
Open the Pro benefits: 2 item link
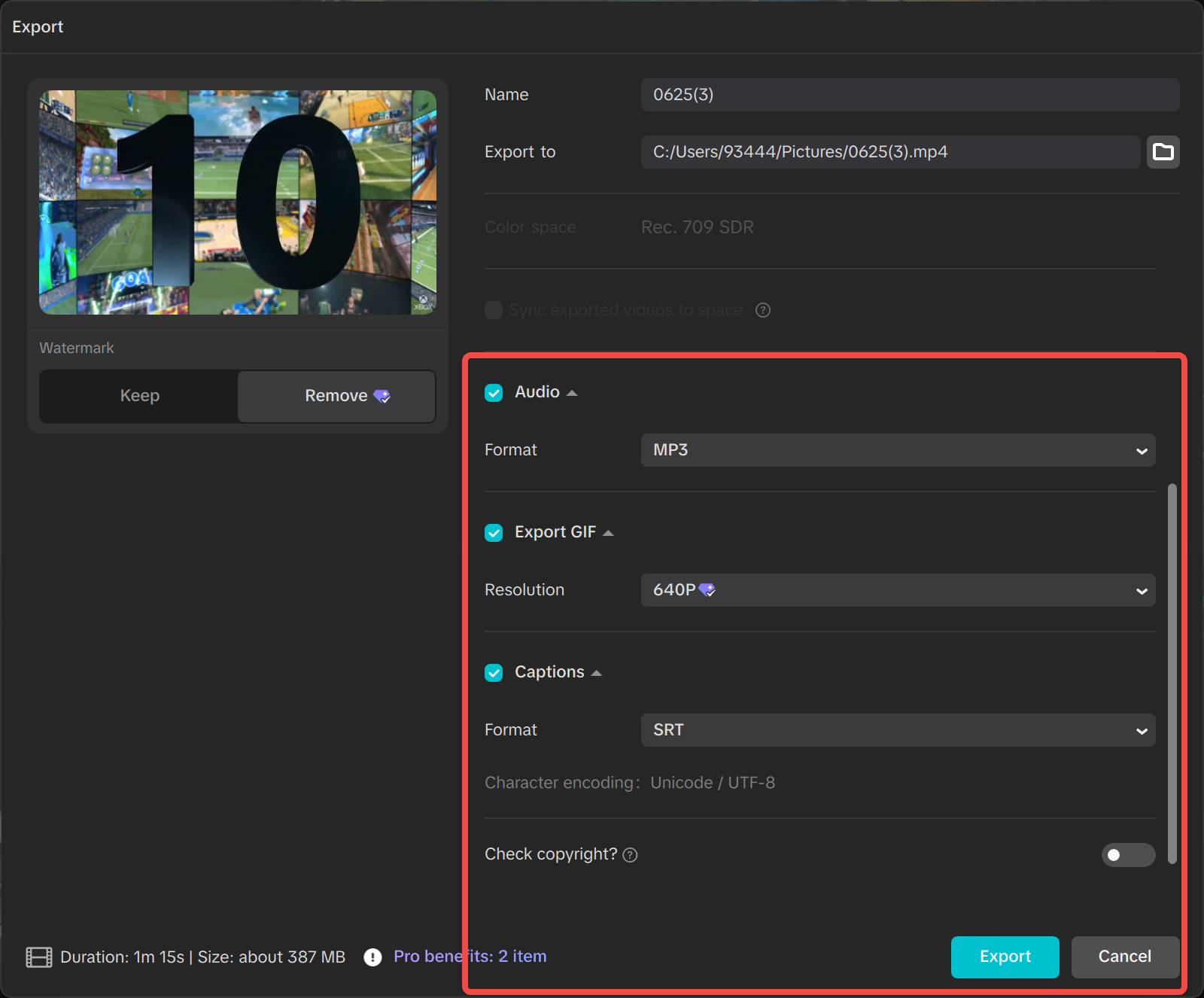pyautogui.click(x=470, y=957)
